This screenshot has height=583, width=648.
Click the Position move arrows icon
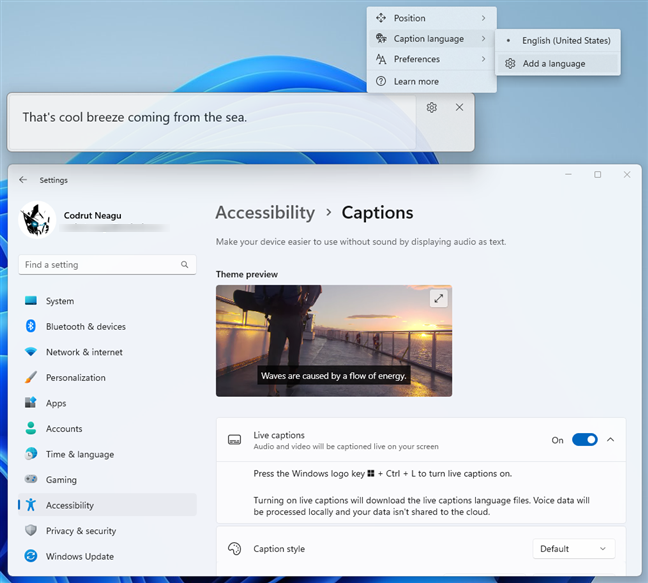[x=381, y=18]
